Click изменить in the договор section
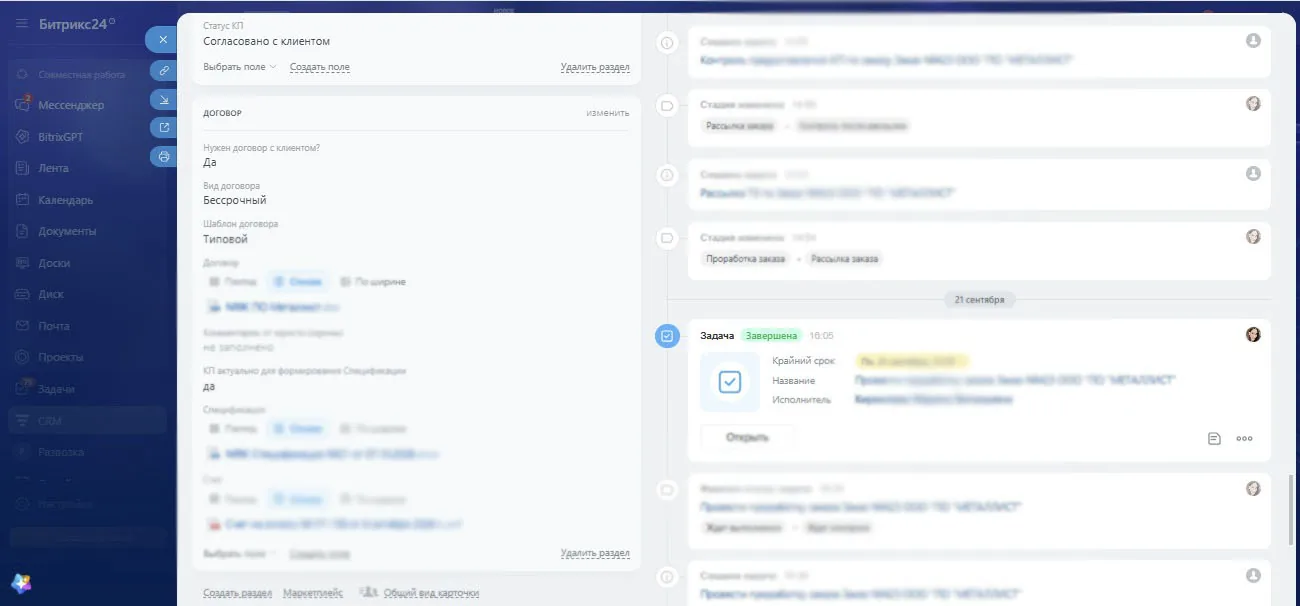Image resolution: width=1300 pixels, height=606 pixels. pyautogui.click(x=608, y=113)
